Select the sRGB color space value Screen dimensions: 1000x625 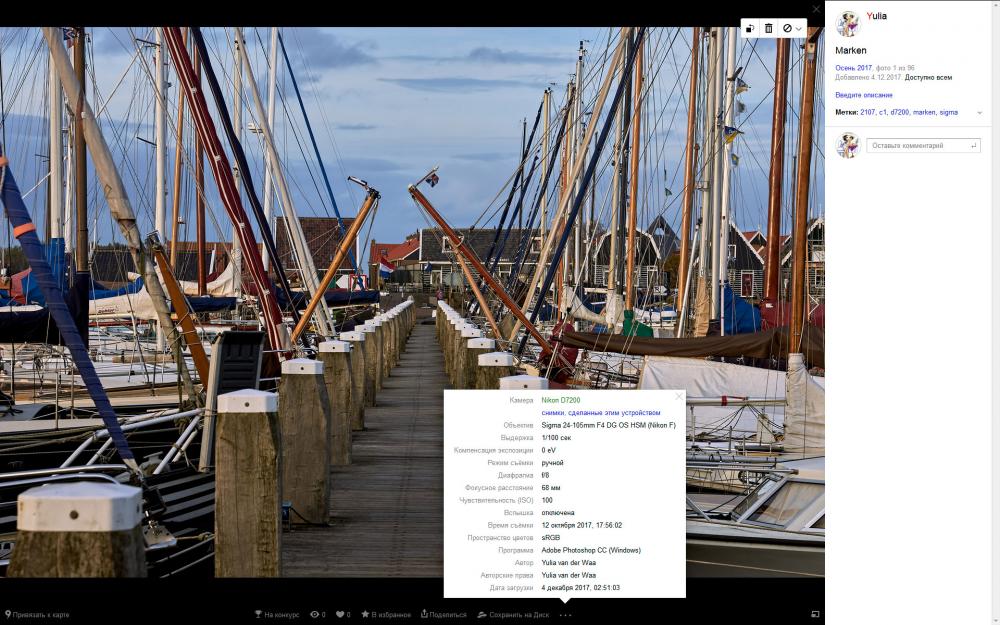[551, 538]
